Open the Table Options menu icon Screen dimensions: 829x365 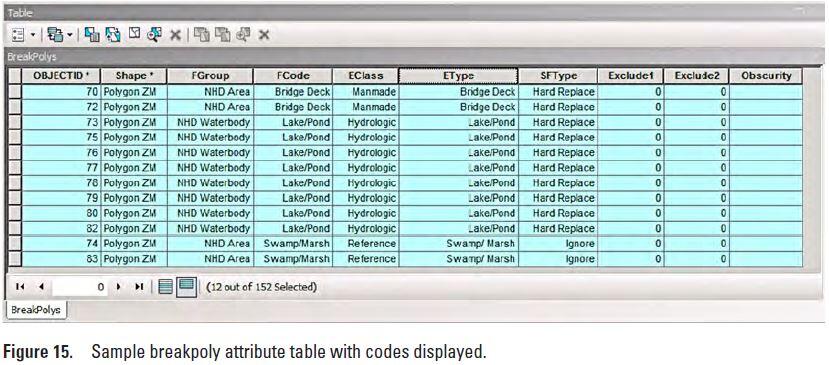pyautogui.click(x=17, y=35)
